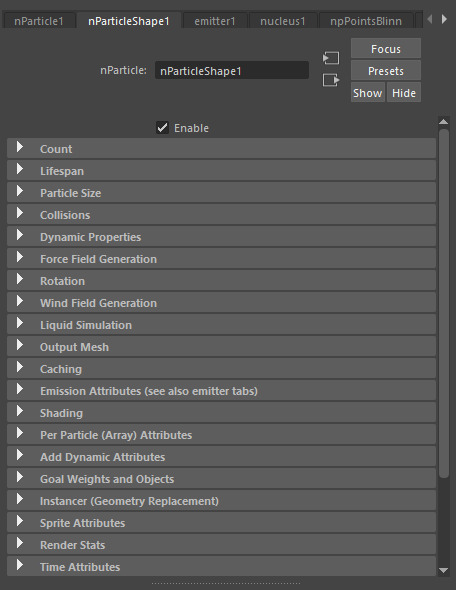The height and width of the screenshot is (590, 456).
Task: Select the nParticleShape1 tab
Action: (x=129, y=21)
